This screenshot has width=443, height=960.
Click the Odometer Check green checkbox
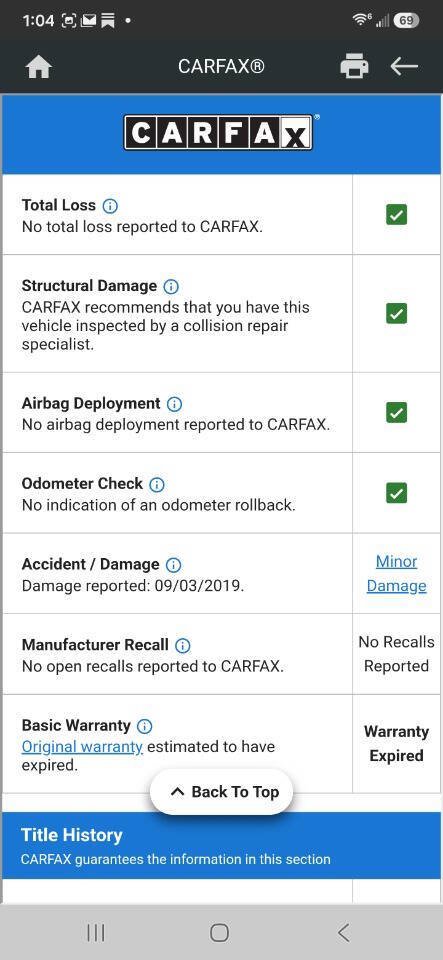pyautogui.click(x=396, y=493)
